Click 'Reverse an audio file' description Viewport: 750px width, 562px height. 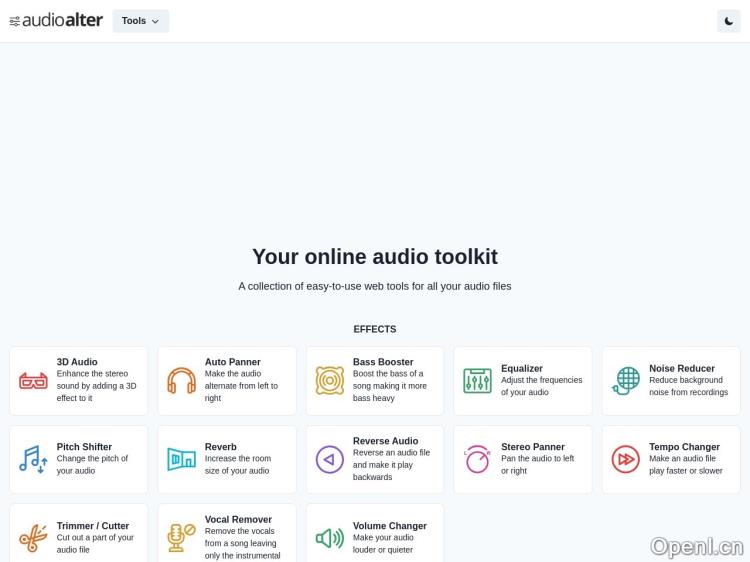point(391,465)
